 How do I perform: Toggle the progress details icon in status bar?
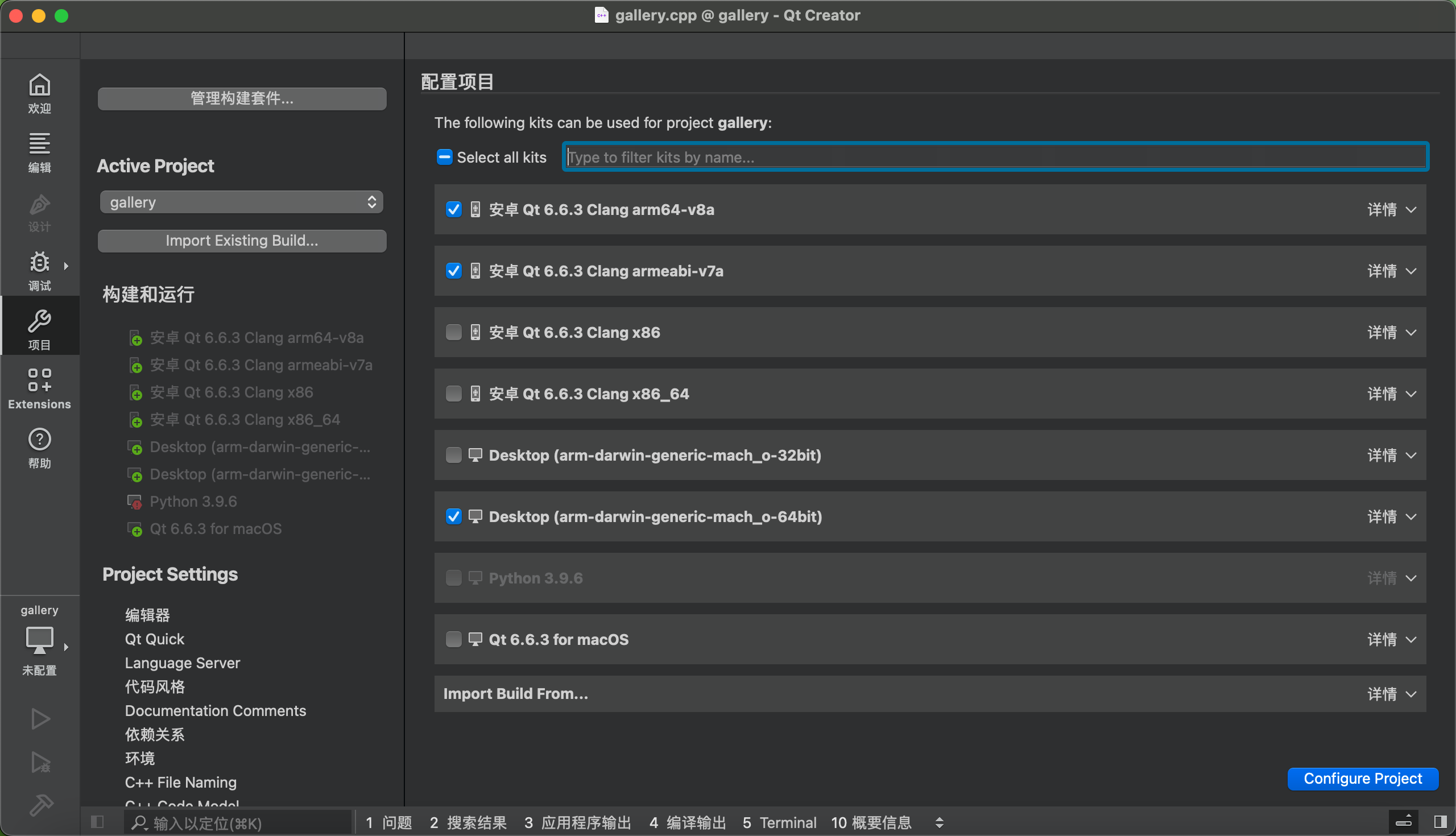pos(1403,822)
